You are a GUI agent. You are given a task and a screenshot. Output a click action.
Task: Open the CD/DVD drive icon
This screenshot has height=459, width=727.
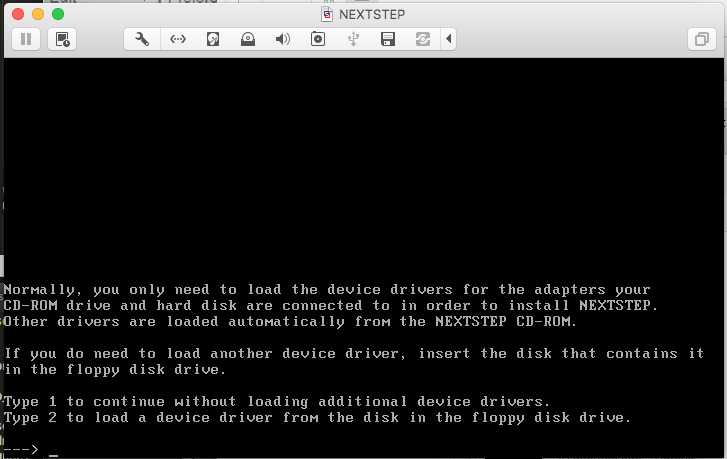point(248,39)
